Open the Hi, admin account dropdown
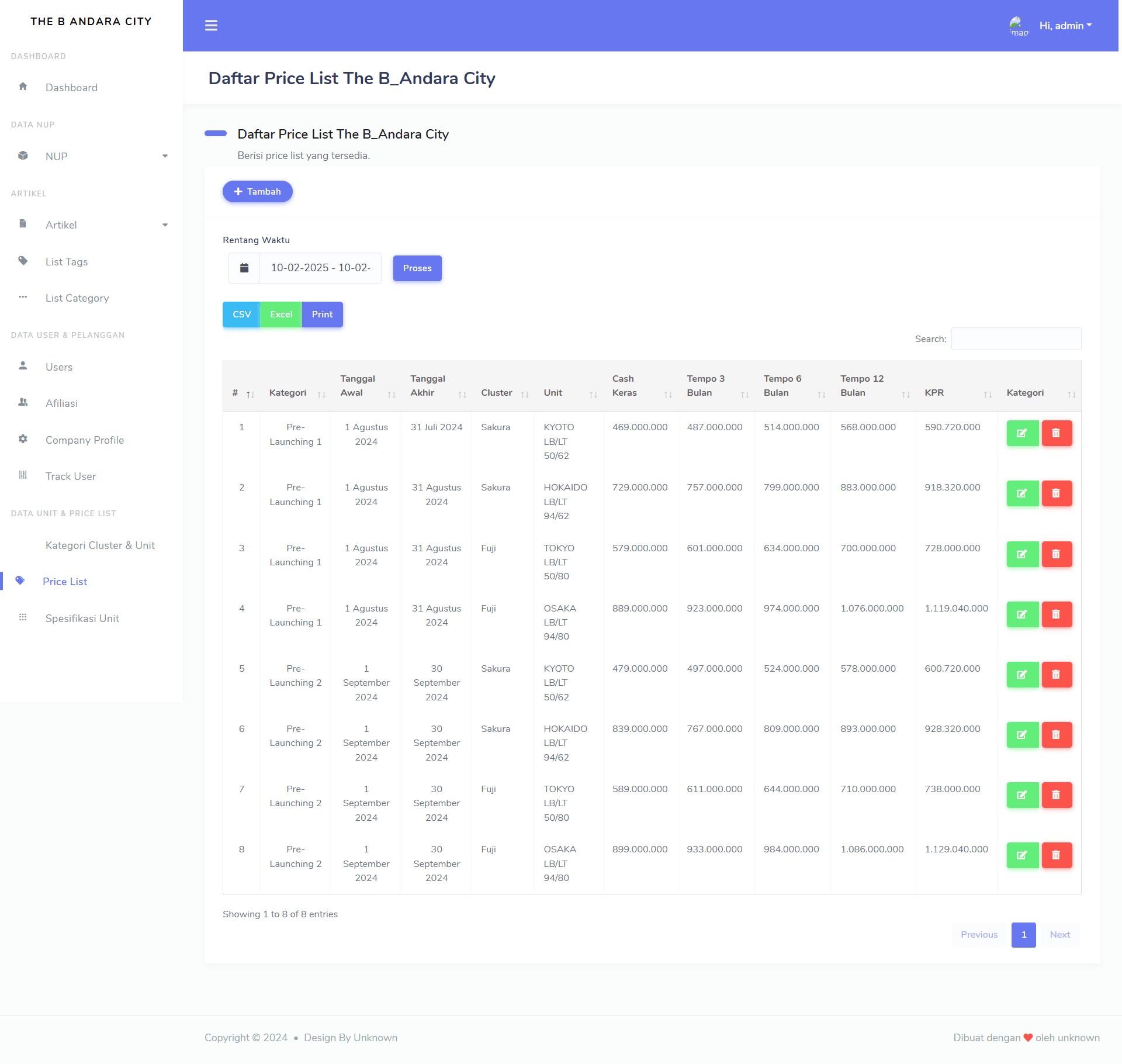Image resolution: width=1122 pixels, height=1064 pixels. coord(1065,25)
